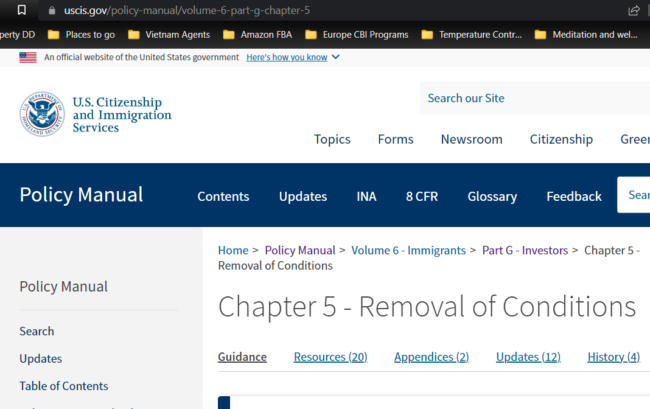This screenshot has height=409, width=650.
Task: Open the Amazon FBA bookmark folder
Action: tap(257, 35)
